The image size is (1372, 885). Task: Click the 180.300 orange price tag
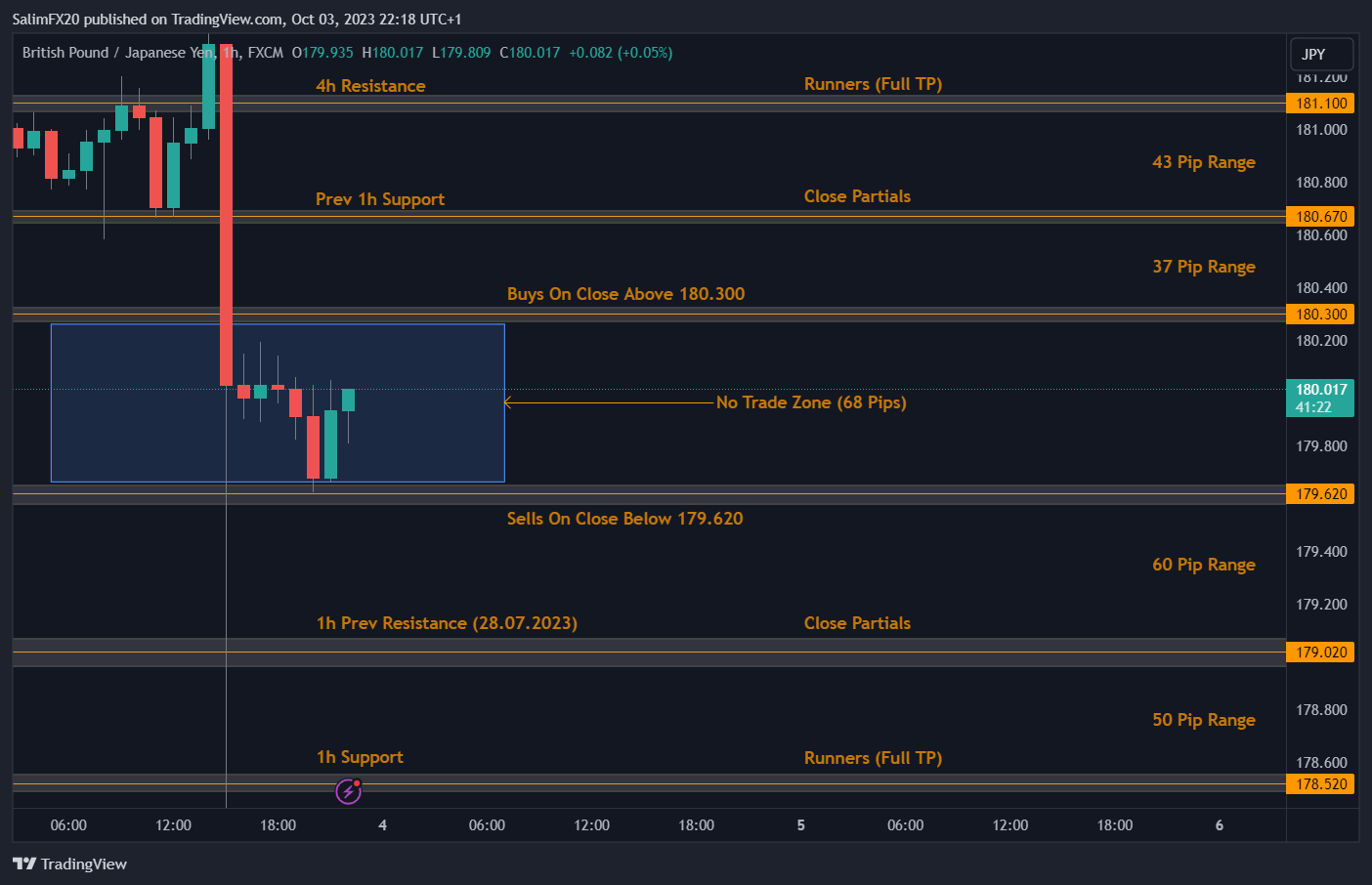click(1320, 315)
